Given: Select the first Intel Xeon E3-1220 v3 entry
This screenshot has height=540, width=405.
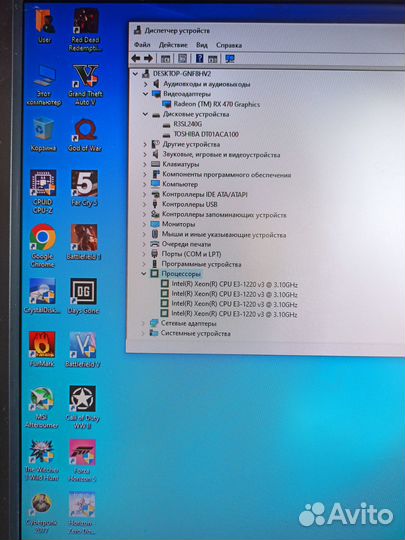Looking at the screenshot, I should (235, 284).
